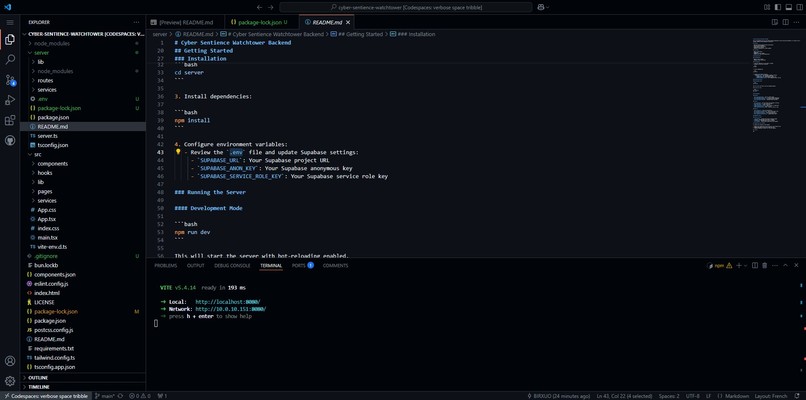806x400 pixels.
Task: Go back with the navigation arrow
Action: tap(259, 7)
